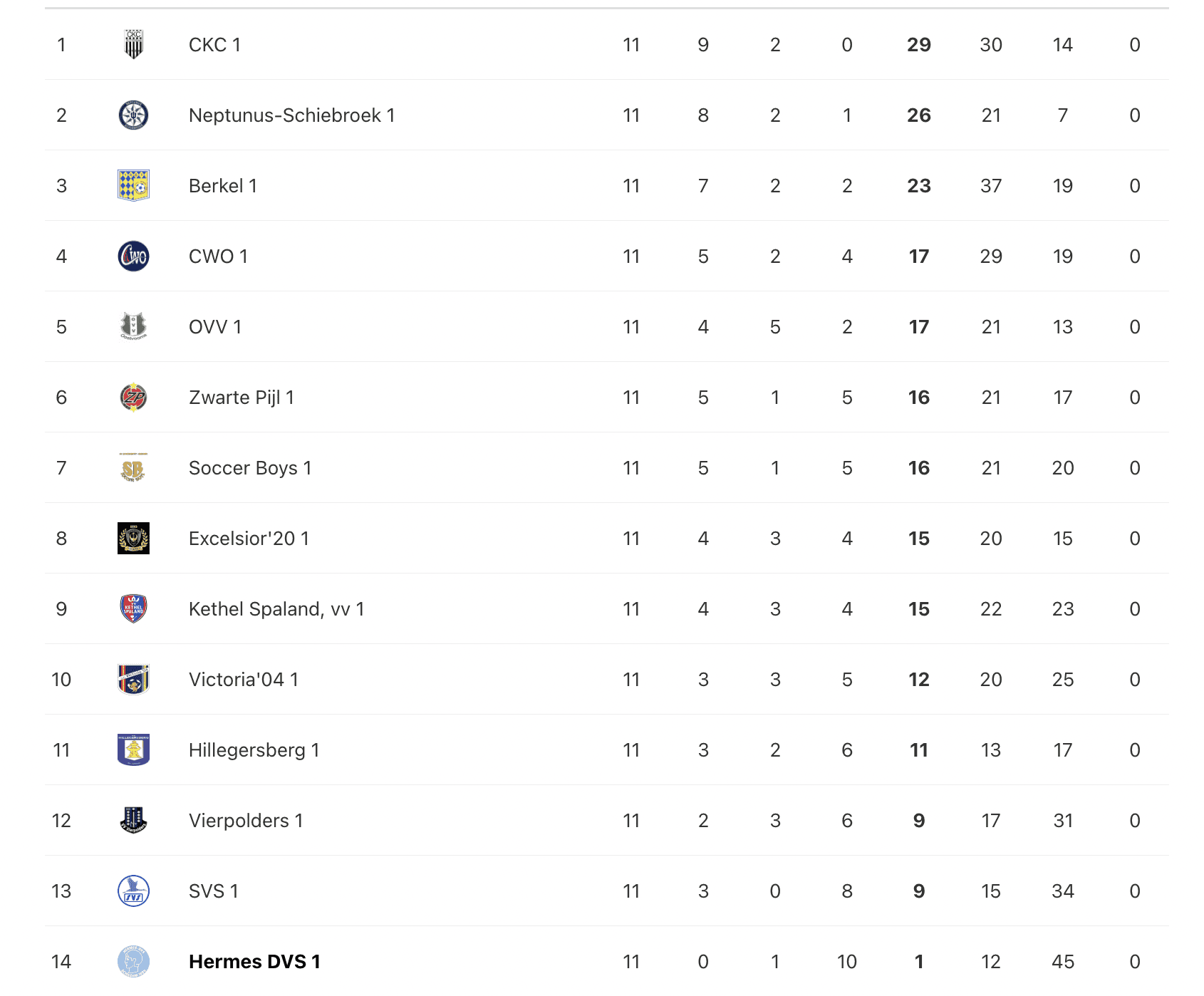Click the Soccer Boys SB logo

133,468
